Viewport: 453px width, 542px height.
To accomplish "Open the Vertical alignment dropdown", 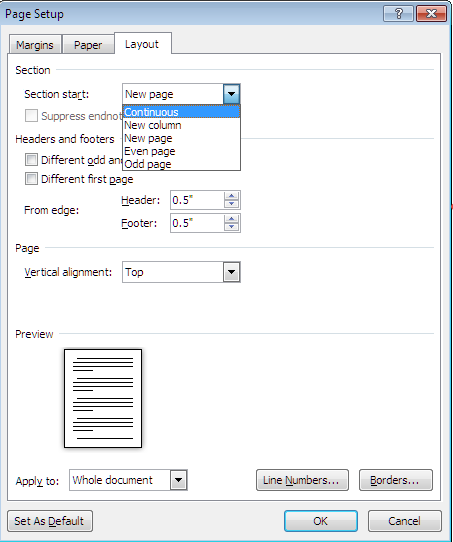I will pos(231,272).
